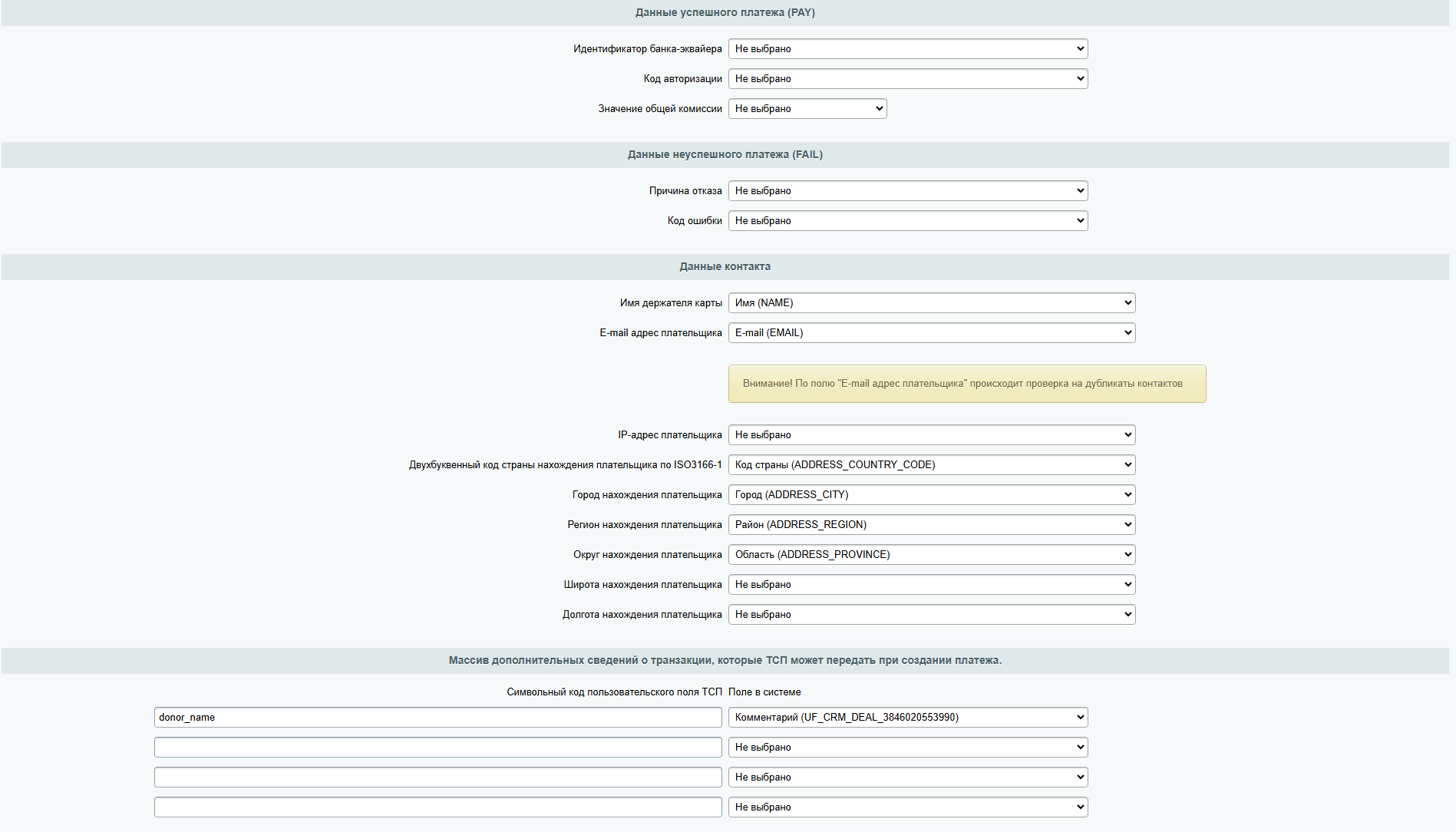Open the «Идентификатор банка-эквайера» dropdown
1456x832 pixels.
point(908,48)
